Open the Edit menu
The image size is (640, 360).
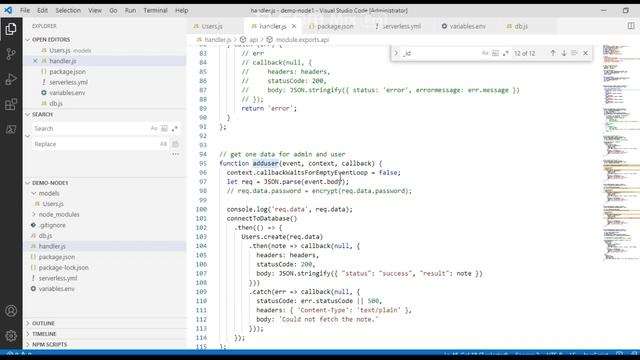[42, 10]
